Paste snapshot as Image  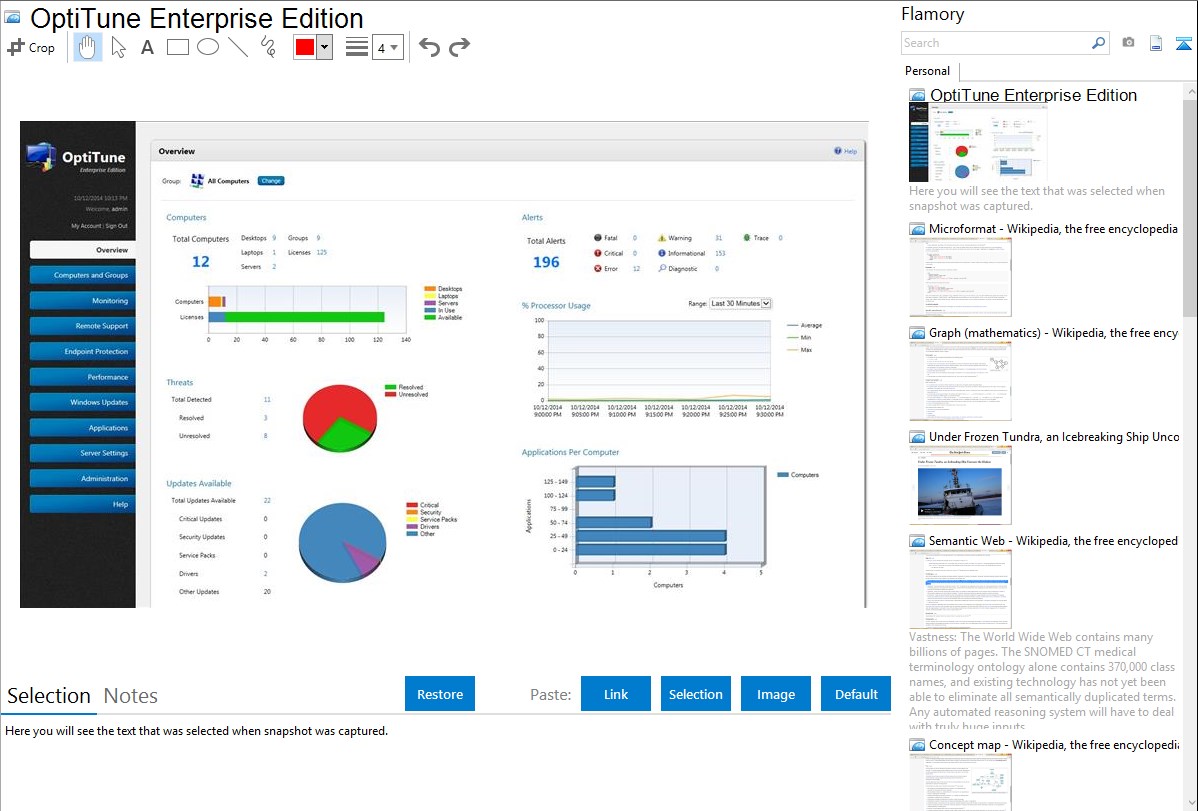pyautogui.click(x=776, y=694)
